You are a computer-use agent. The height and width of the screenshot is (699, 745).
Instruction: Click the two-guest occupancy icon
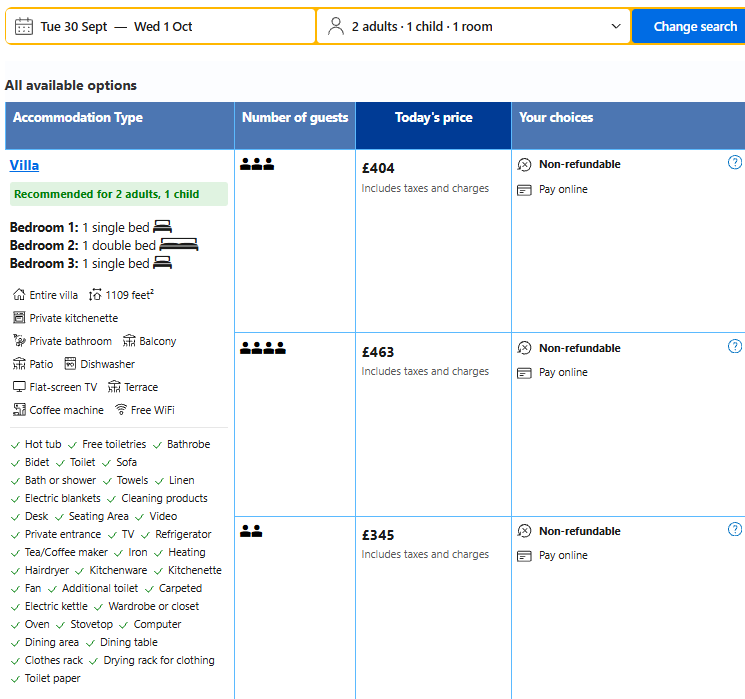(251, 532)
